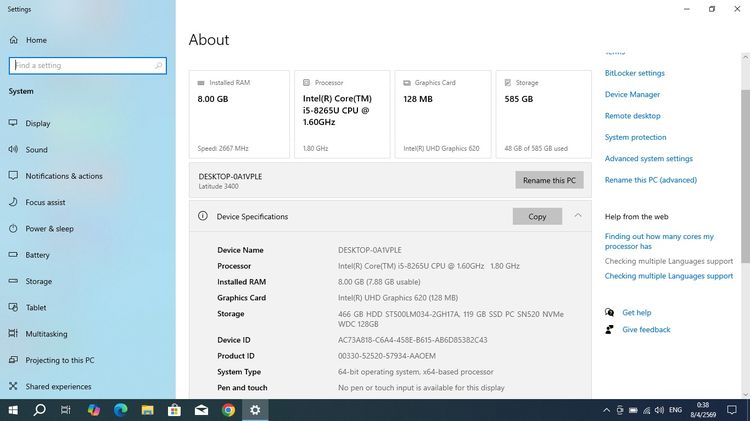Viewport: 750px width, 421px height.
Task: Open Remote desktop link
Action: 632,116
